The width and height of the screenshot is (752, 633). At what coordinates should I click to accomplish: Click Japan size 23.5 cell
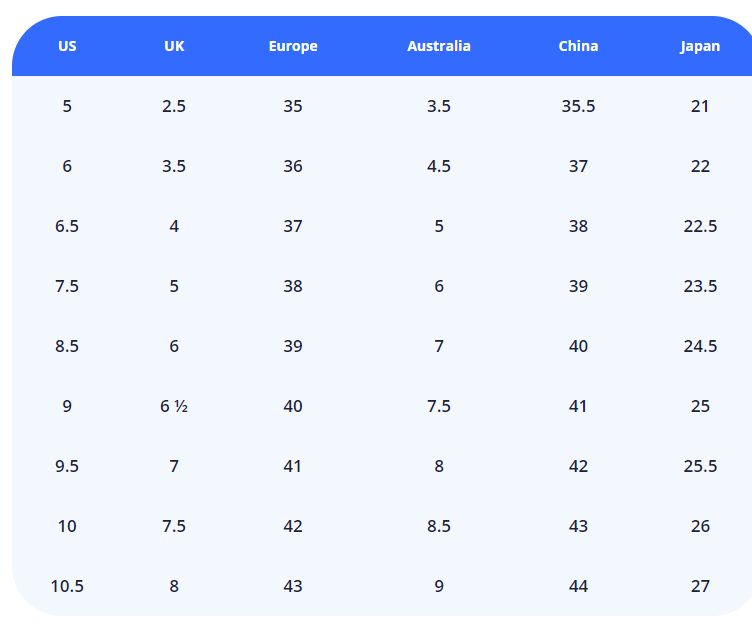(x=700, y=286)
